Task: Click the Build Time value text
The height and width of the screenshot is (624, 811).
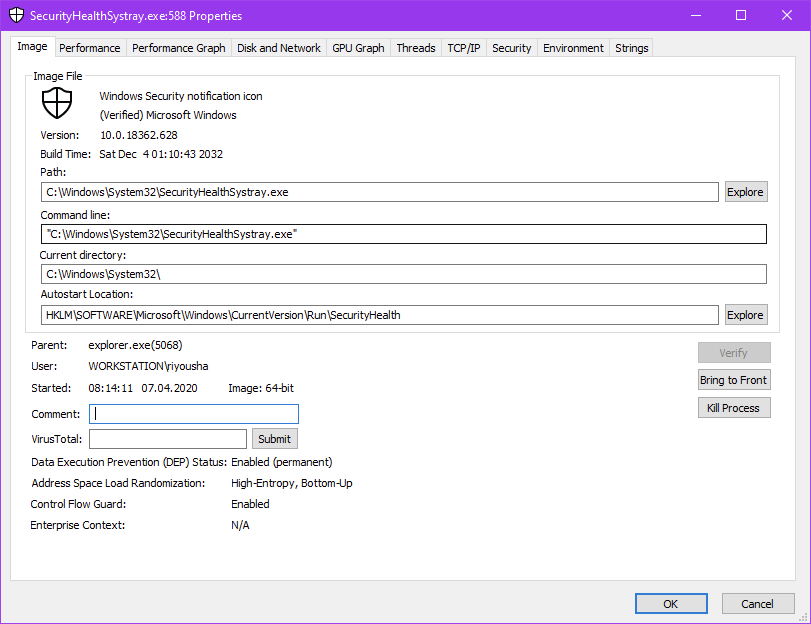Action: tap(161, 154)
